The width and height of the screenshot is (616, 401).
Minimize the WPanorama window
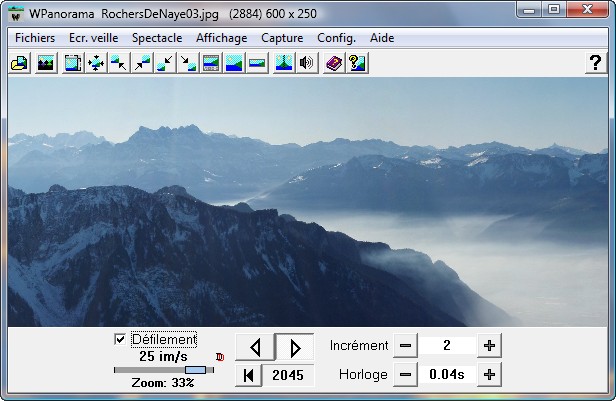[529, 10]
